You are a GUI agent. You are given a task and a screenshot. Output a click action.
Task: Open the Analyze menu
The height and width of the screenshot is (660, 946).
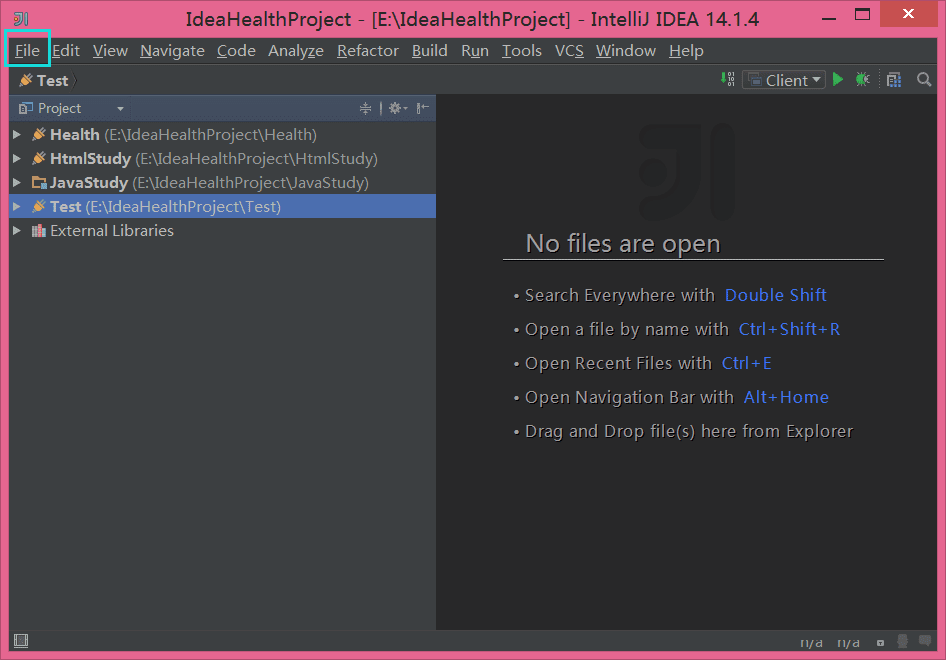pyautogui.click(x=295, y=50)
